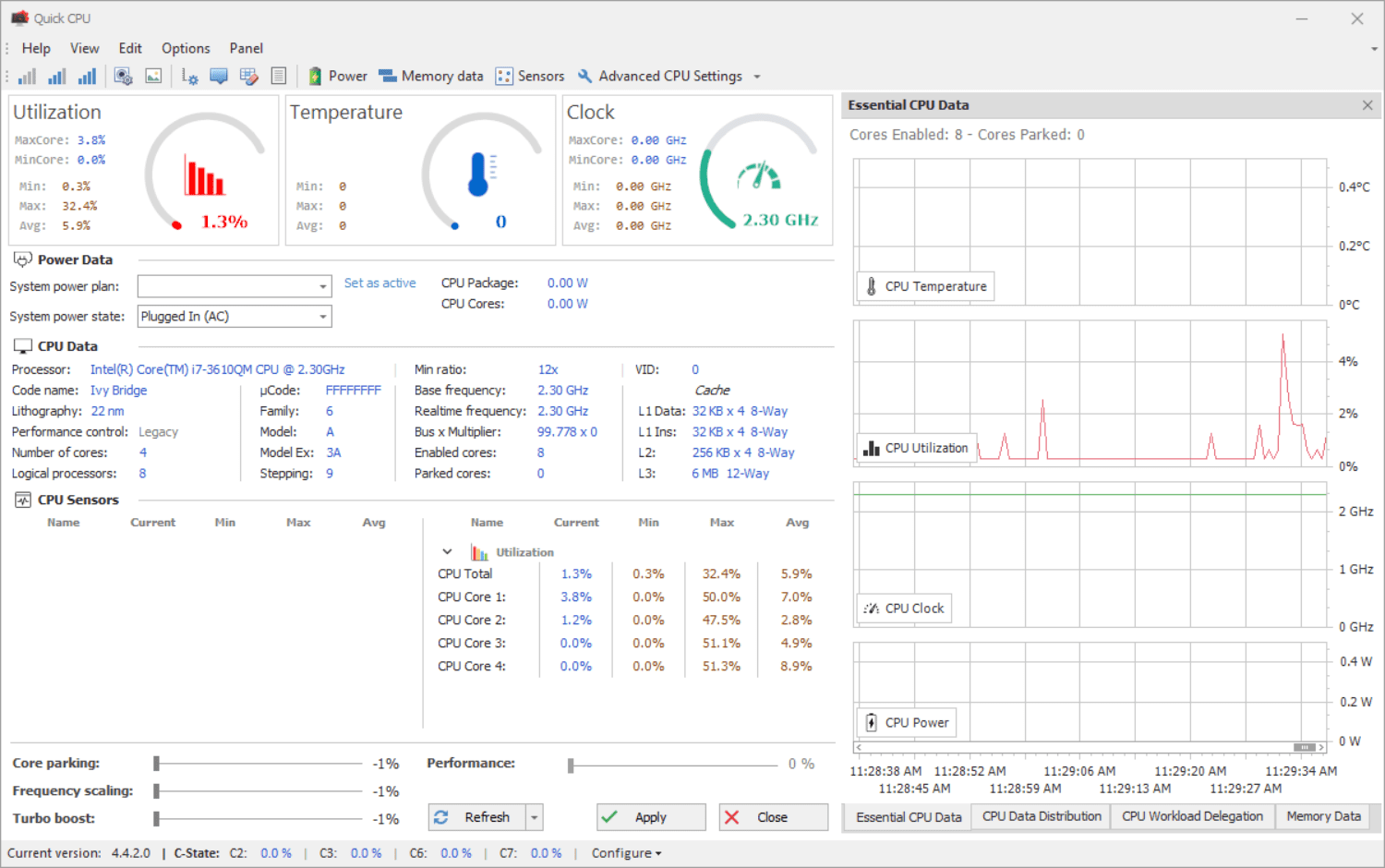Screen dimensions: 1385x868
Task: Click the Turbo boost slider
Action: click(259, 818)
